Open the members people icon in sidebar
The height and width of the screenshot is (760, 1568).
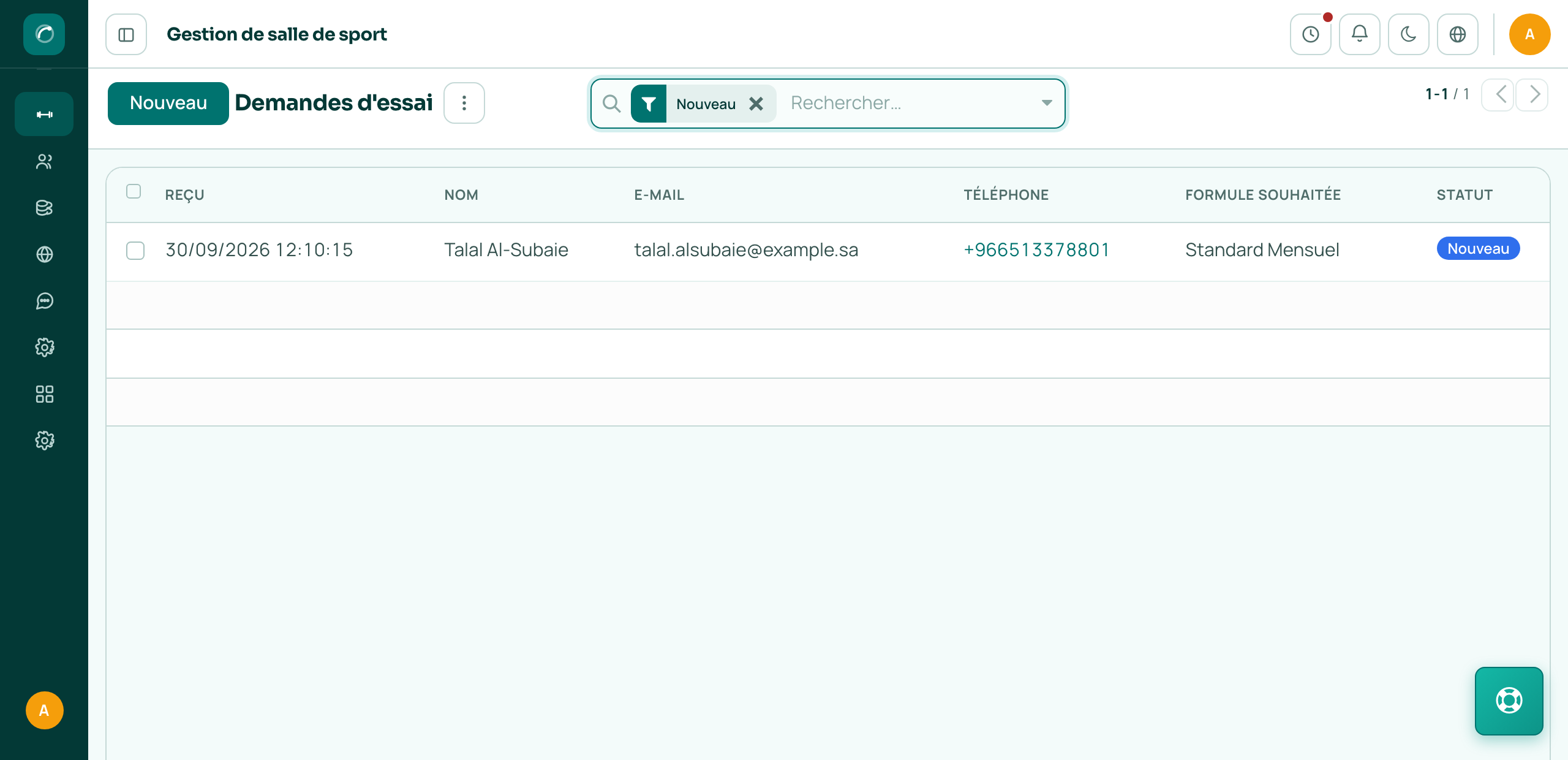click(x=44, y=161)
